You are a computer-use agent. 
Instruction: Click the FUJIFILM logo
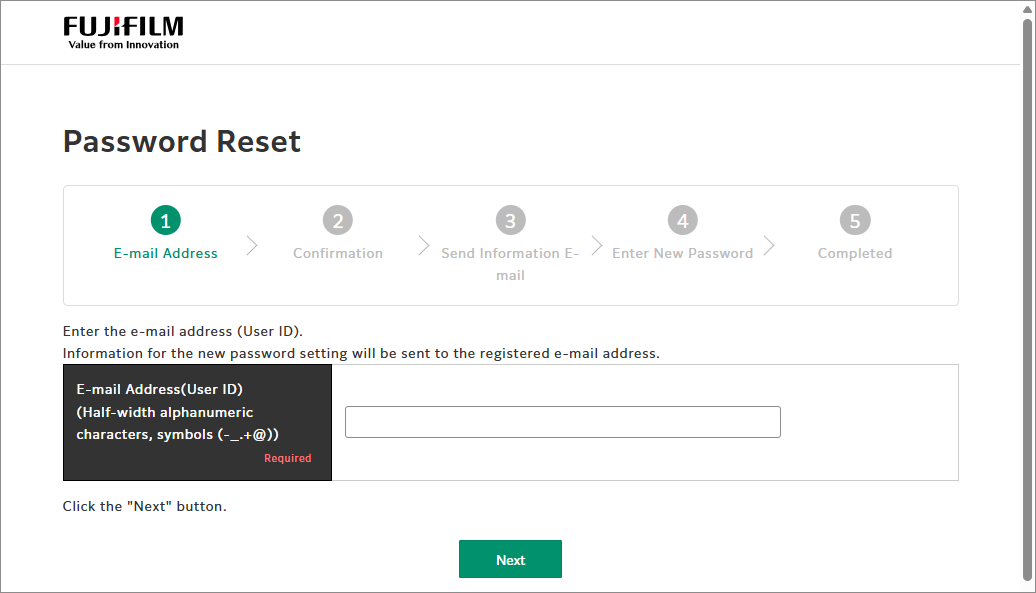click(124, 33)
